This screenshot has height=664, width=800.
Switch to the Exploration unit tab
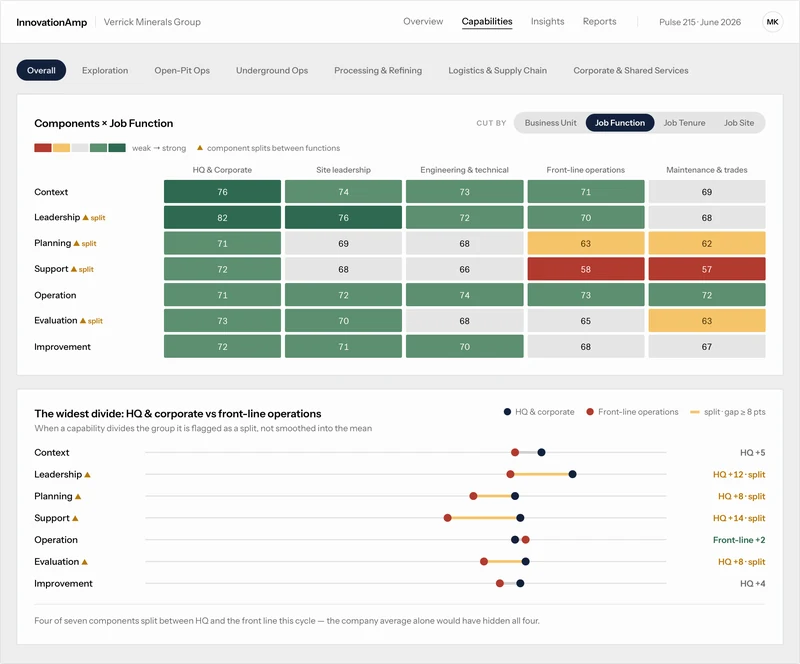(105, 70)
